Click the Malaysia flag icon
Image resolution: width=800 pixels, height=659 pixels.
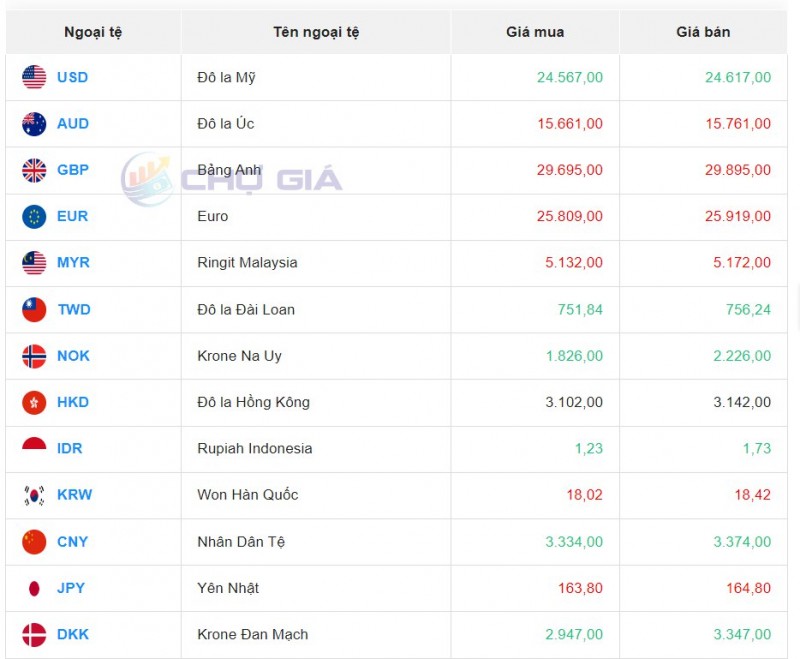(x=34, y=263)
